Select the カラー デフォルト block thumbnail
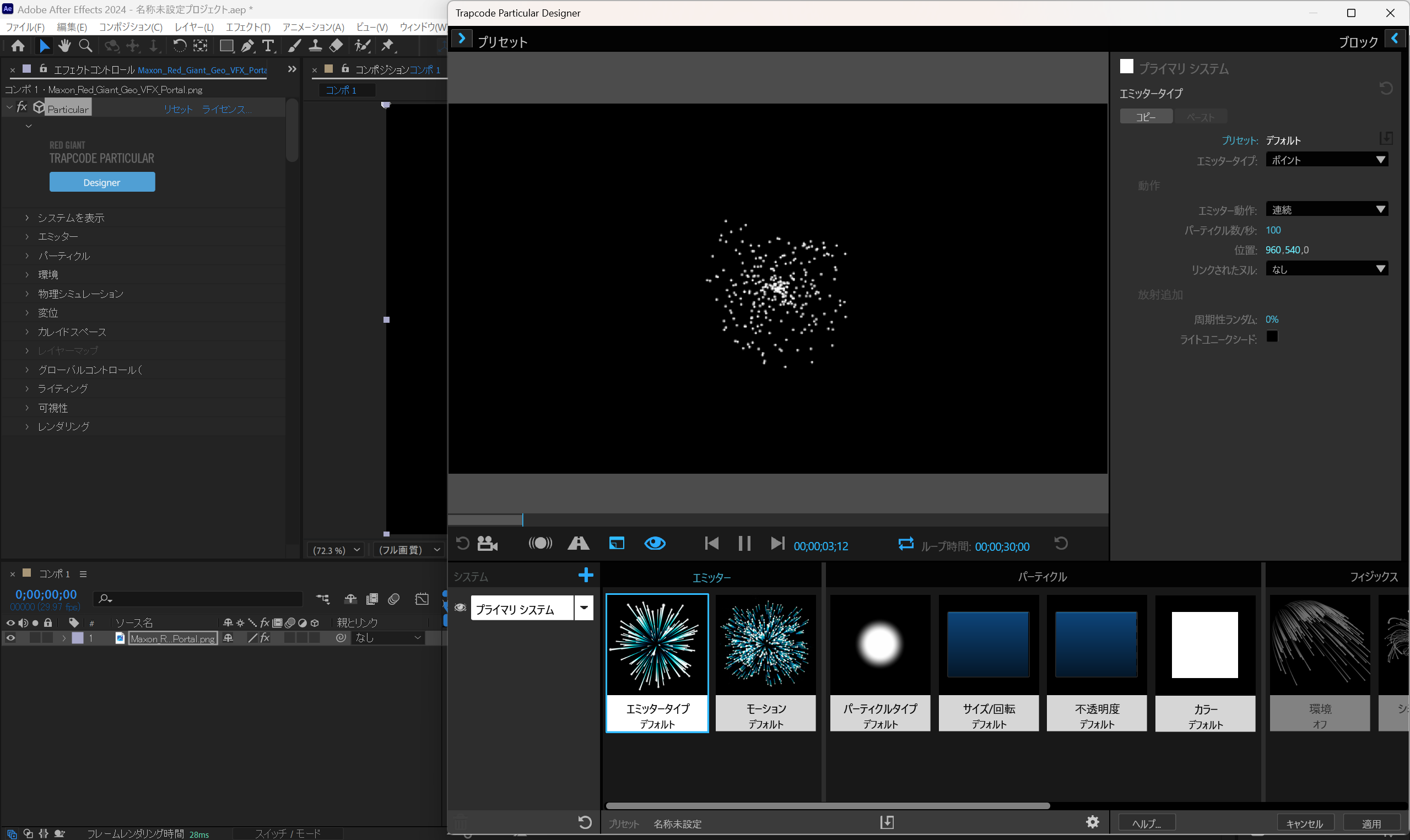 pos(1205,663)
